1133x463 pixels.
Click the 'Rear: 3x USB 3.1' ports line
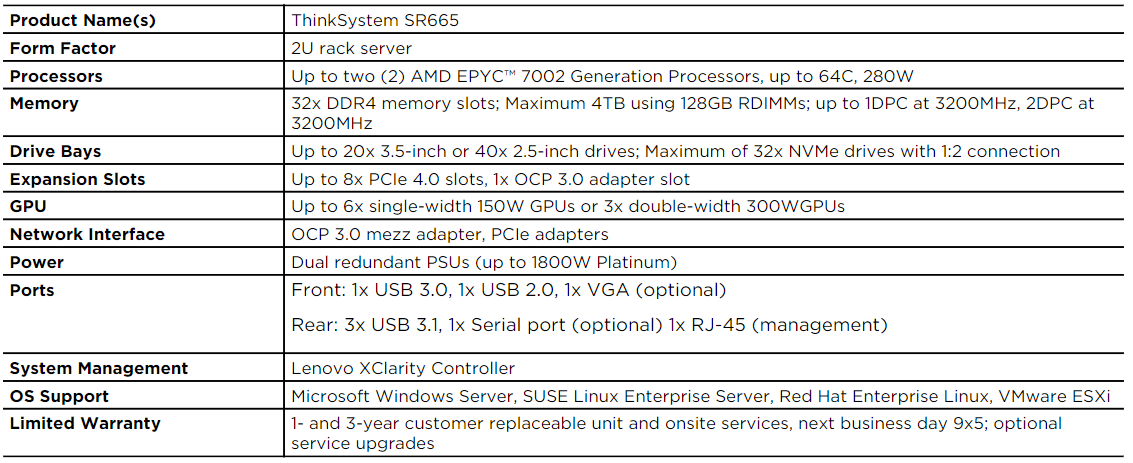point(589,325)
